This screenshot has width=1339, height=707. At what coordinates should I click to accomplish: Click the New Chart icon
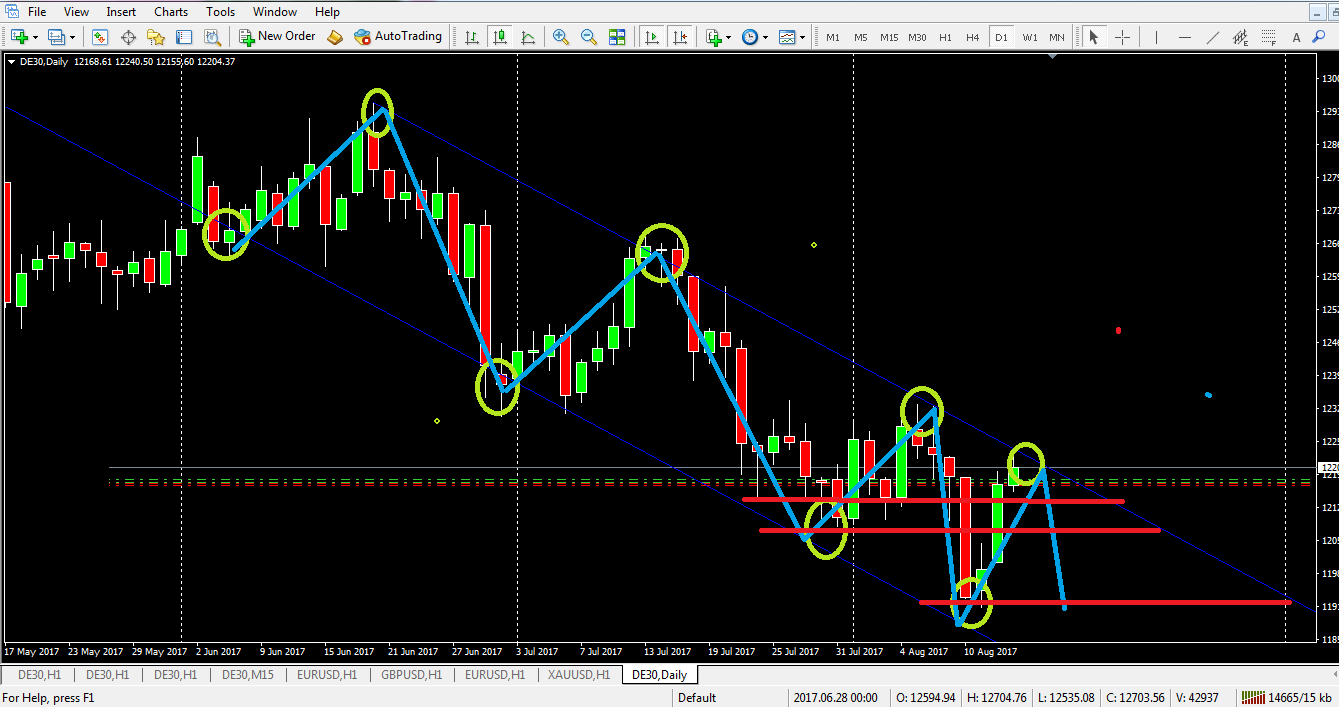(19, 37)
